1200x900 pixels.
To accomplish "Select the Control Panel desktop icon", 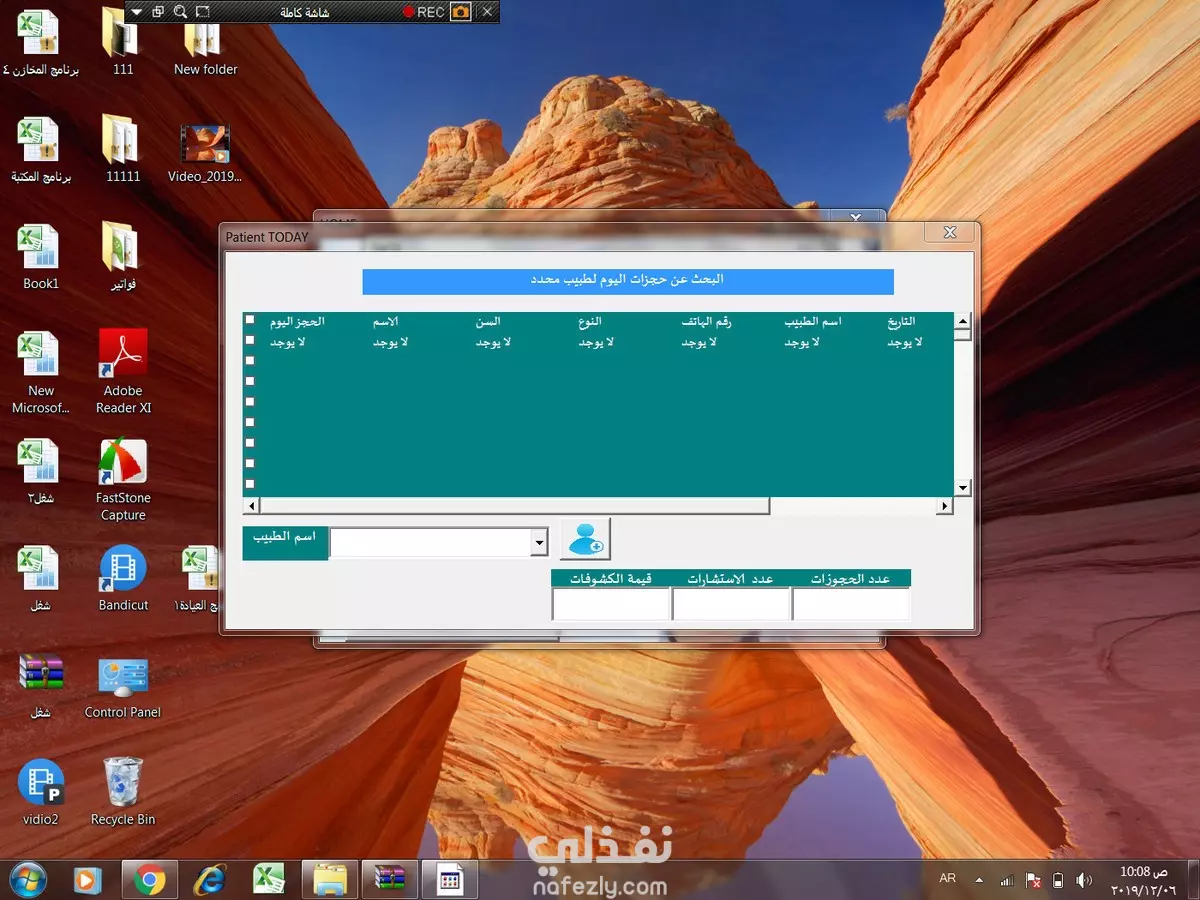I will (123, 686).
